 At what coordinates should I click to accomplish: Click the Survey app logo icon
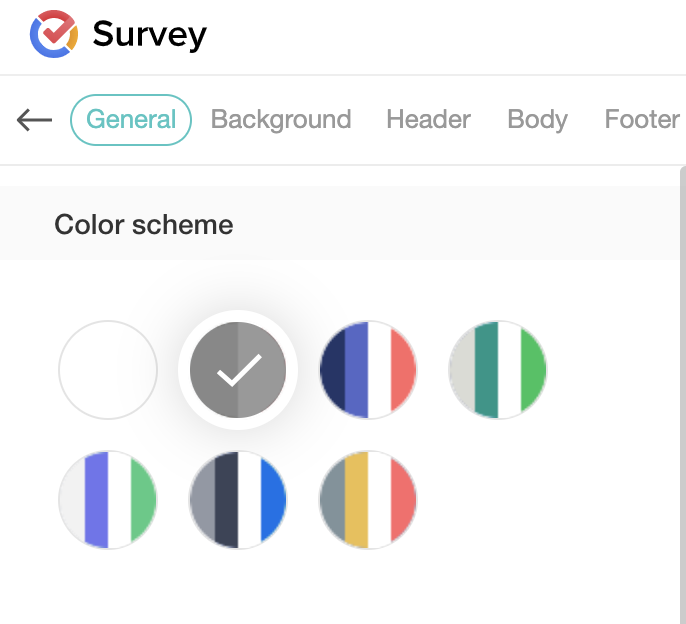[54, 35]
